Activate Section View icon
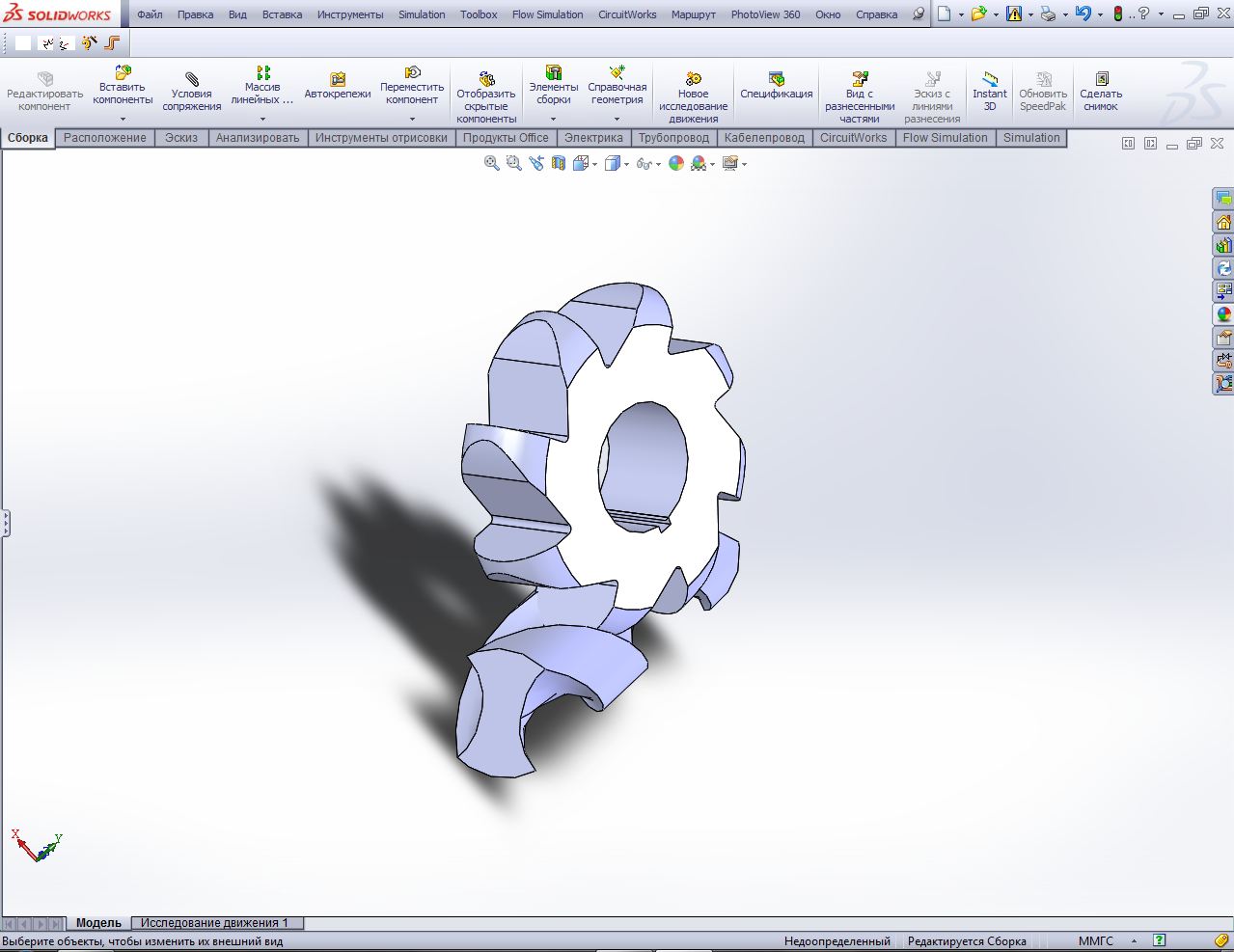The image size is (1234, 952). pos(558,163)
